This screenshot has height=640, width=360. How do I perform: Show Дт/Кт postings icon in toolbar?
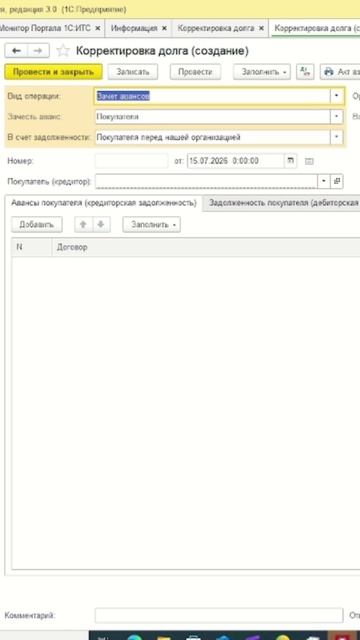coord(305,72)
